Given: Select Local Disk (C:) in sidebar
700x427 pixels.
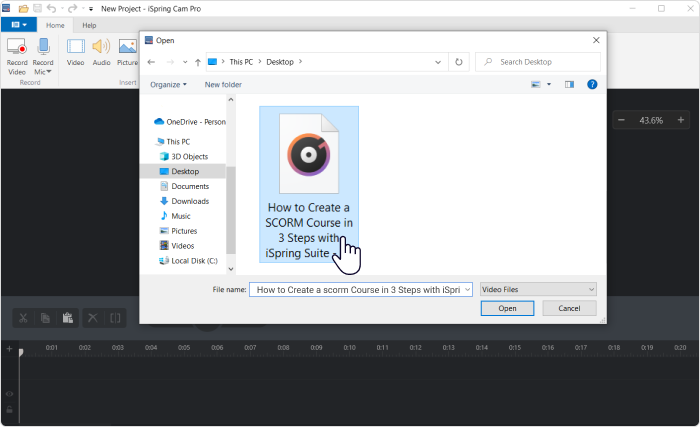Looking at the screenshot, I should point(188,261).
